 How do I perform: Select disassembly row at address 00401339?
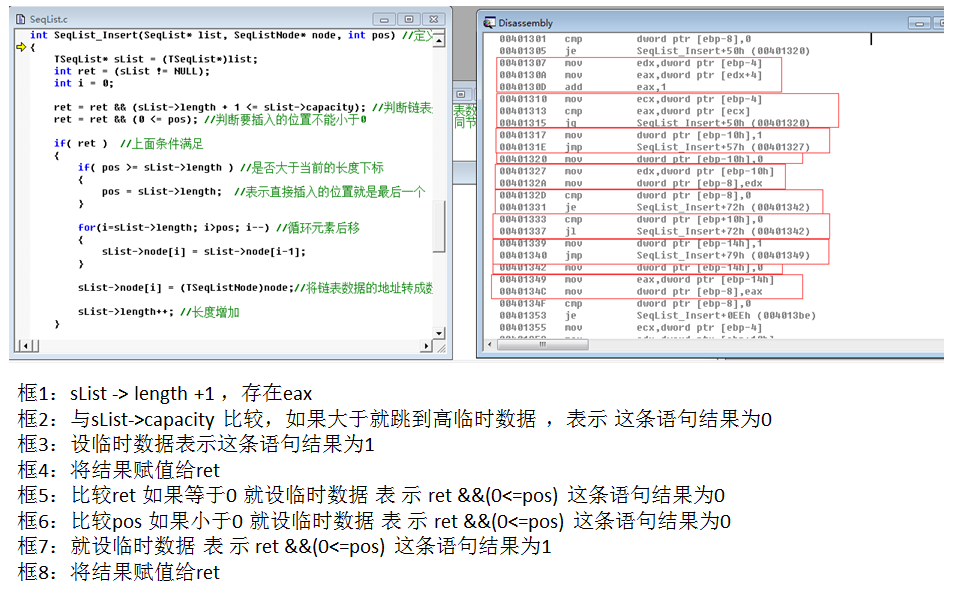[631, 243]
